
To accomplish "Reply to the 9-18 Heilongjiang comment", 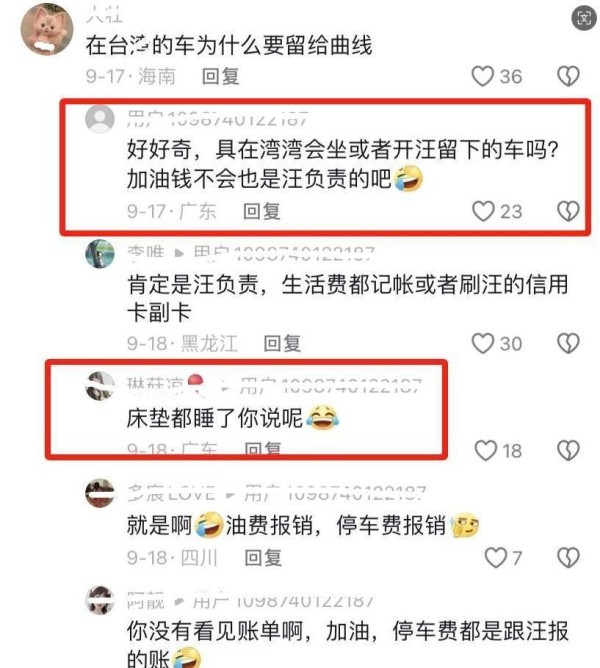I will 283,343.
